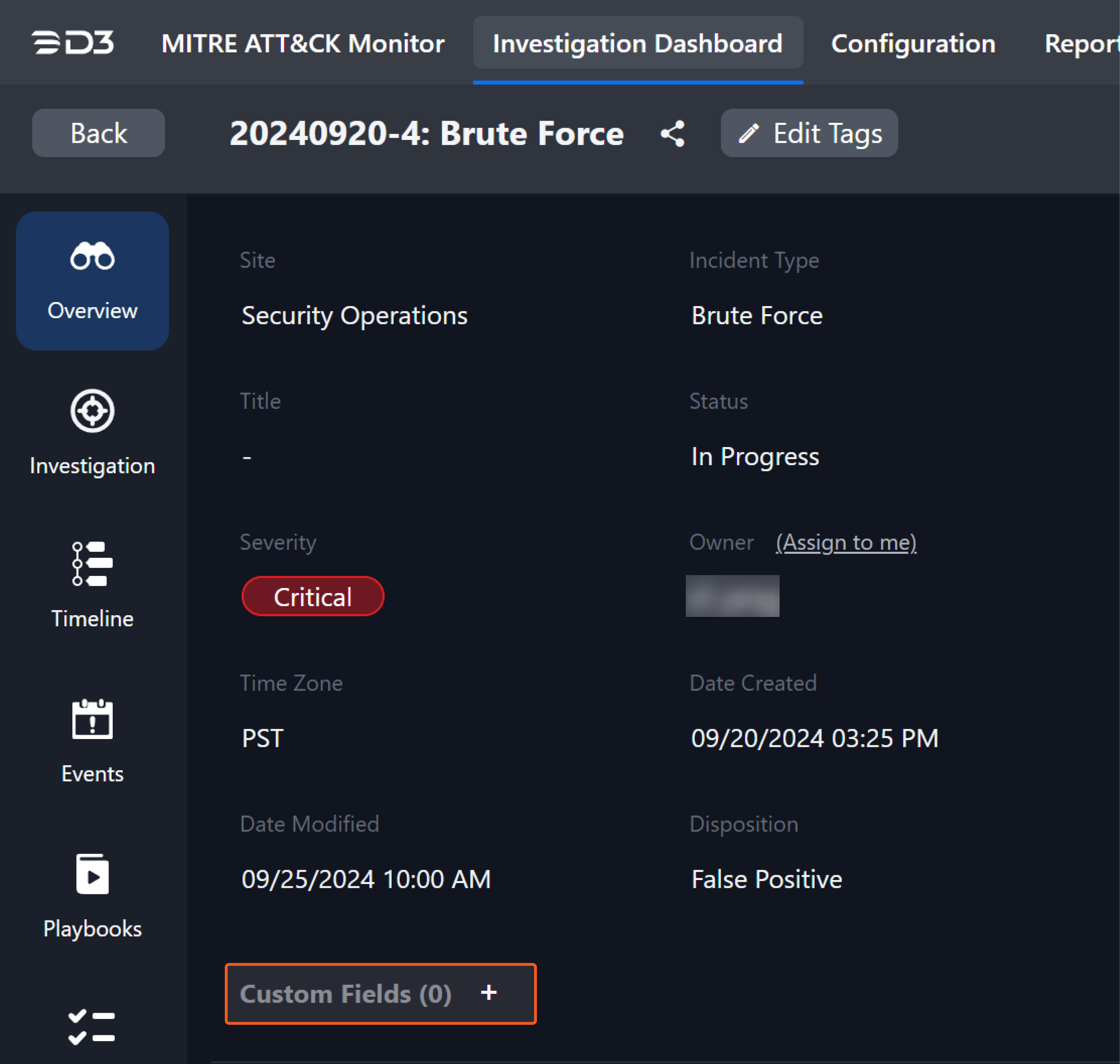Screen dimensions: 1120x1064
Task: Open the Reports tab
Action: pyautogui.click(x=1081, y=44)
